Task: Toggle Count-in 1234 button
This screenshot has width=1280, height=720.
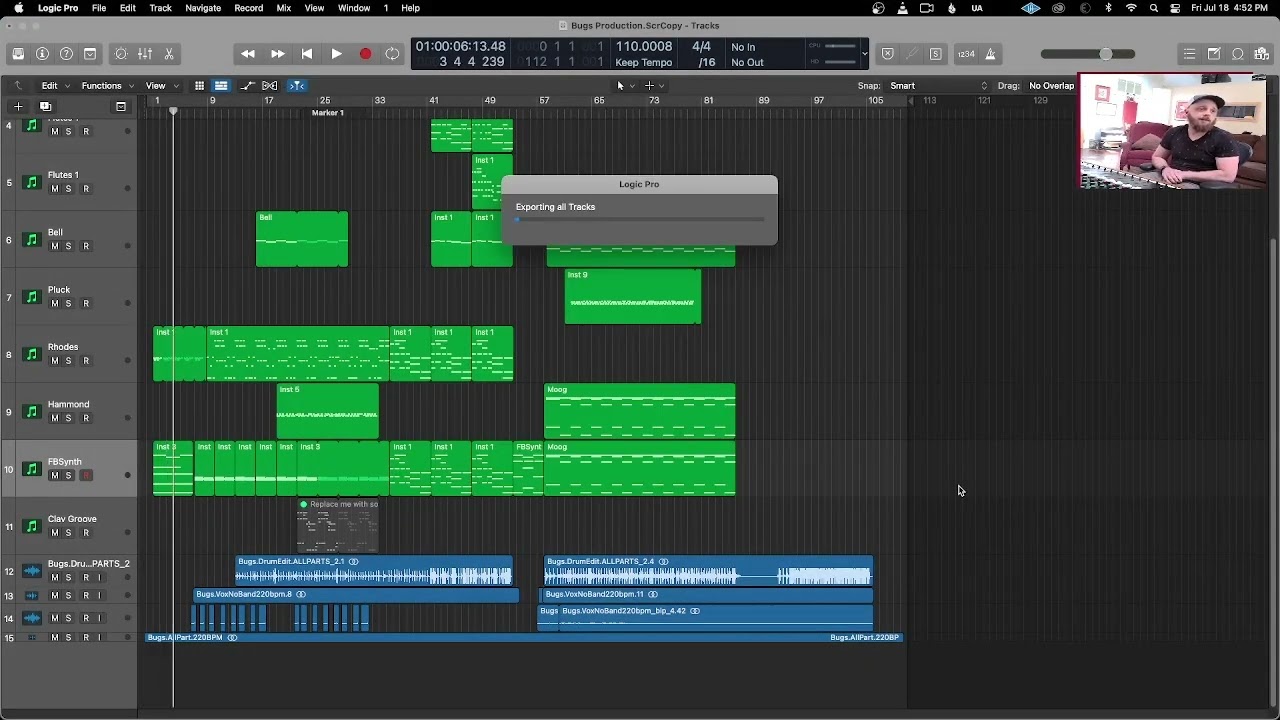Action: 966,54
